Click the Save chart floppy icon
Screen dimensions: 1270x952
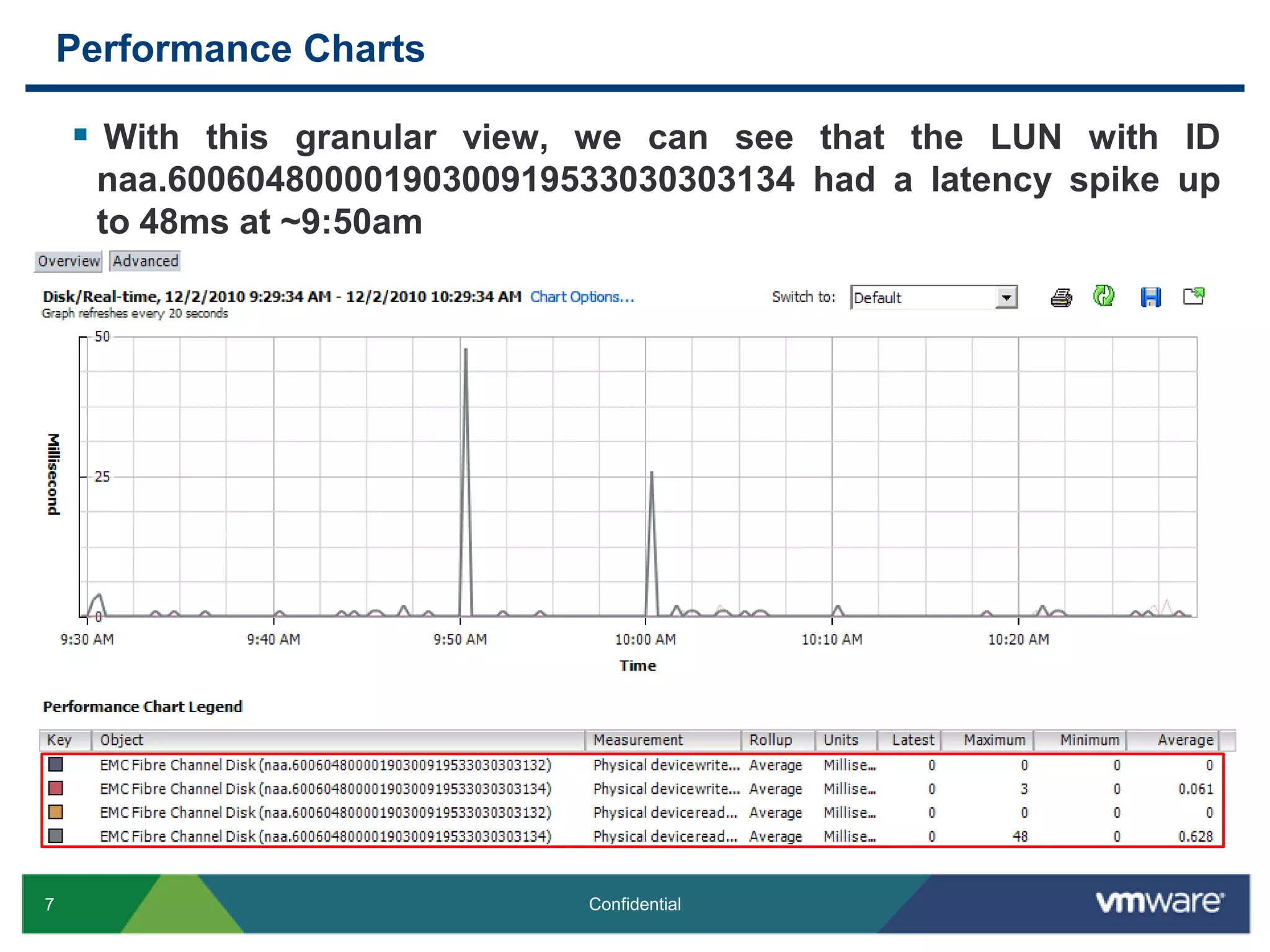[x=1150, y=297]
